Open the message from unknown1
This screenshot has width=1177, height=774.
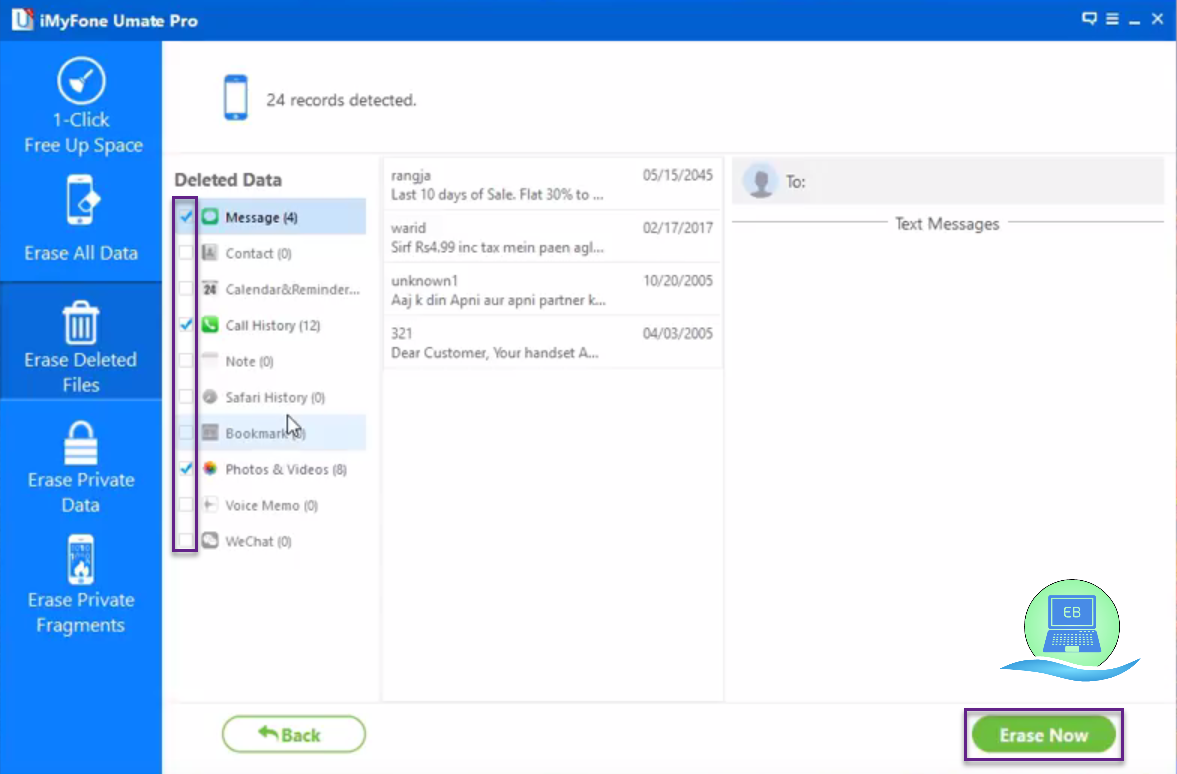pos(552,290)
